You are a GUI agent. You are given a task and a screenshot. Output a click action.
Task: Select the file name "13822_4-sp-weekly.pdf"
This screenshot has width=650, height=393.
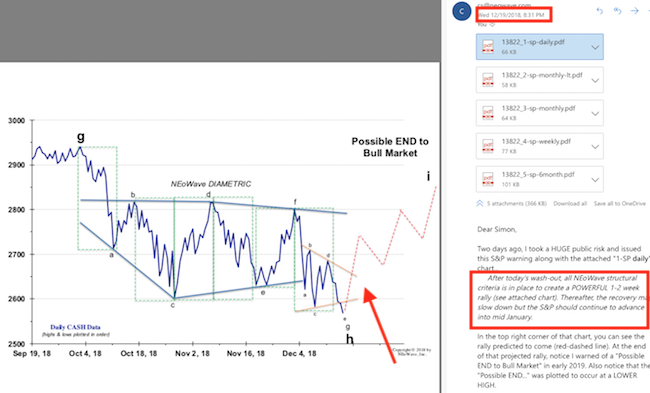[536, 141]
